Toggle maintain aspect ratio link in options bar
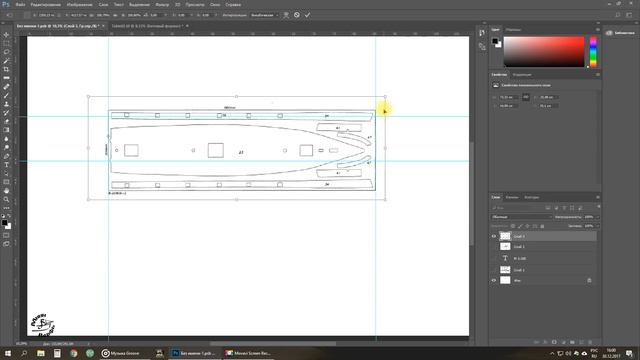640x360 pixels. point(116,15)
